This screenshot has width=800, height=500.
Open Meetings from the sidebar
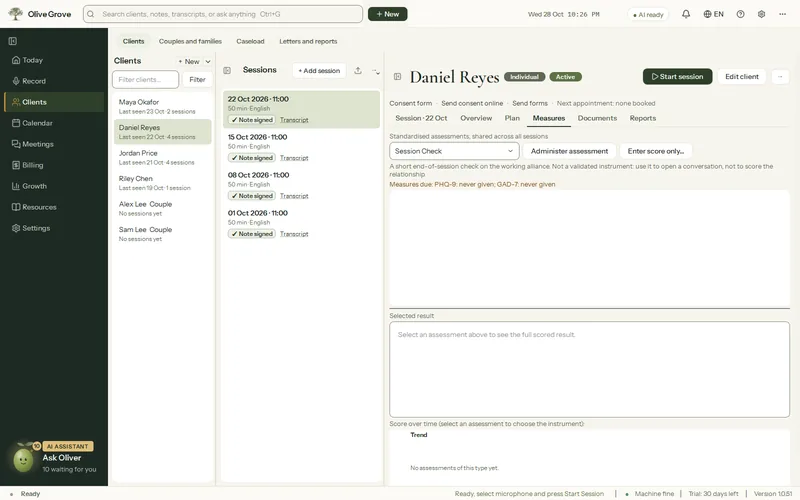54,144
